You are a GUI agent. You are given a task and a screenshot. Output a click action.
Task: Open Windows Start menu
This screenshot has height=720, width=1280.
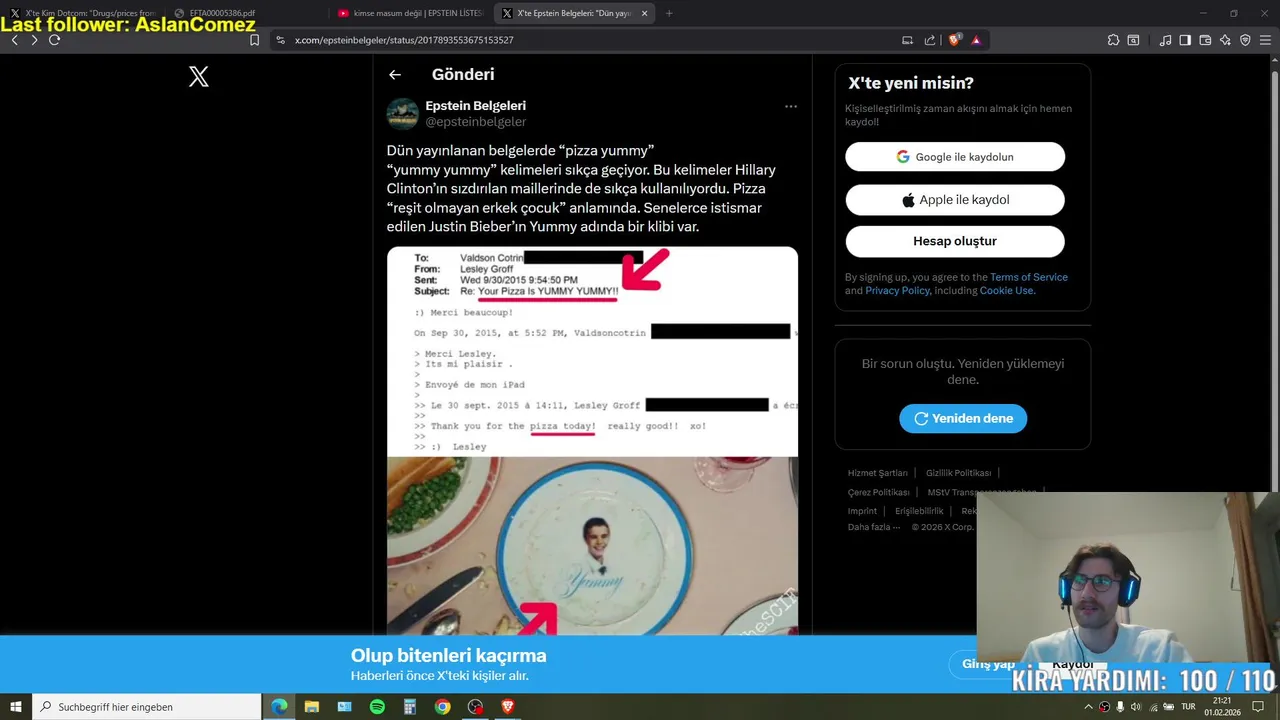[x=16, y=706]
